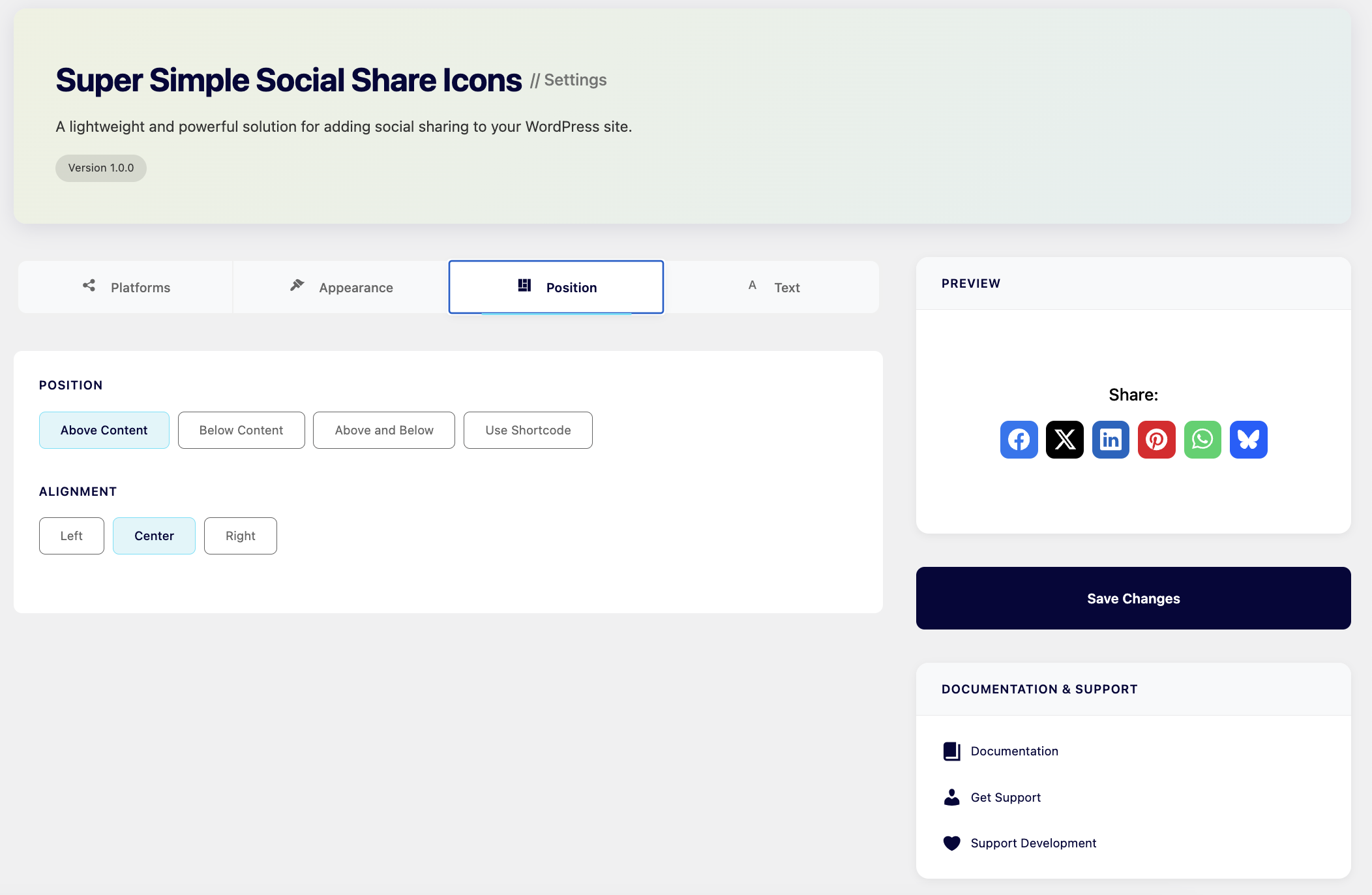Viewport: 1372px width, 895px height.
Task: Click the // Settings subtitle text
Action: [x=568, y=80]
